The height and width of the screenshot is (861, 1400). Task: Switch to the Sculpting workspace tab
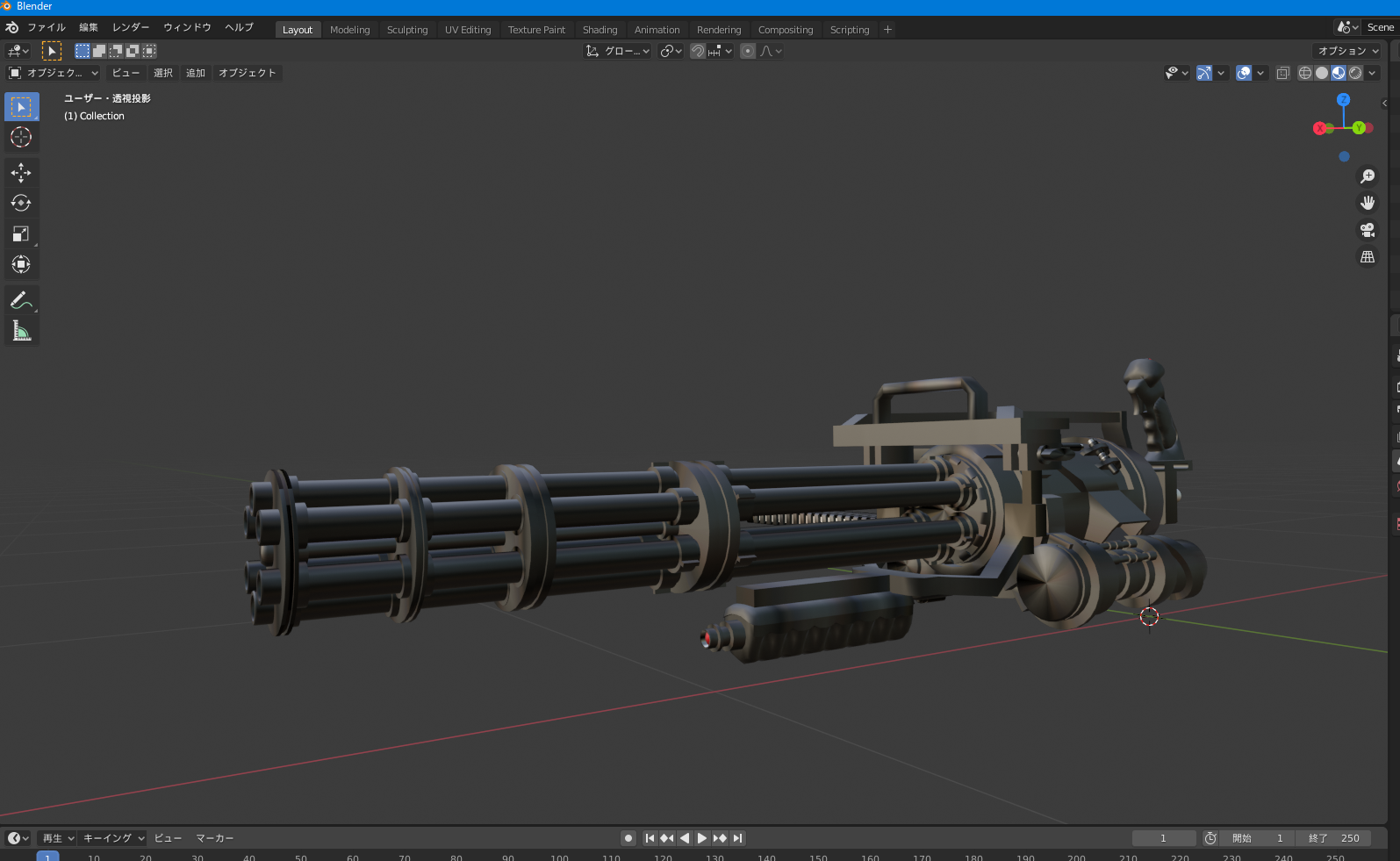coord(407,30)
